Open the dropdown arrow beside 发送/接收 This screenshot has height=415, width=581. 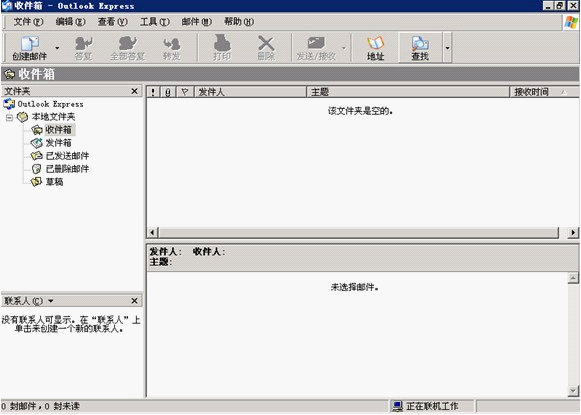pyautogui.click(x=343, y=48)
